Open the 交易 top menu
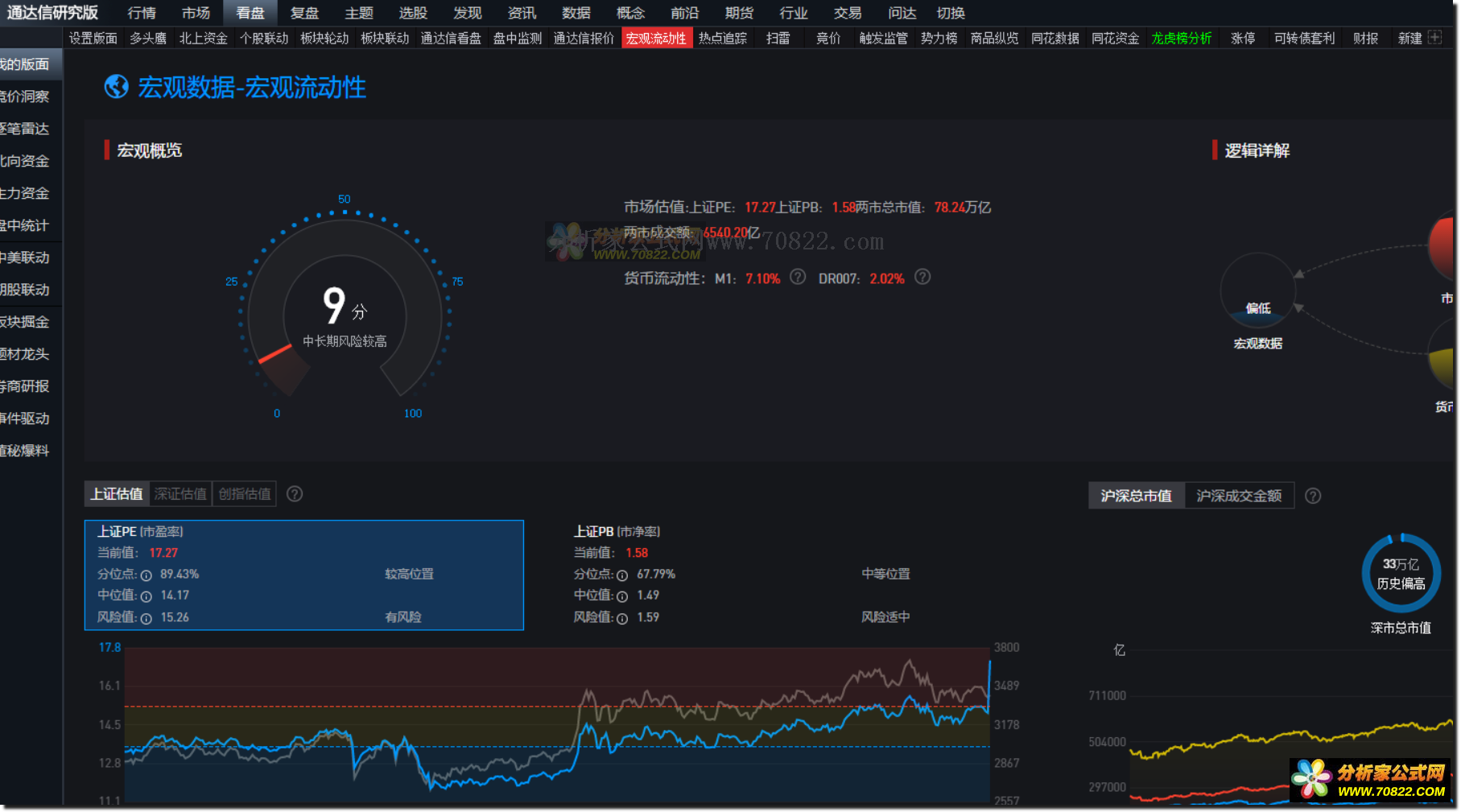 tap(848, 13)
